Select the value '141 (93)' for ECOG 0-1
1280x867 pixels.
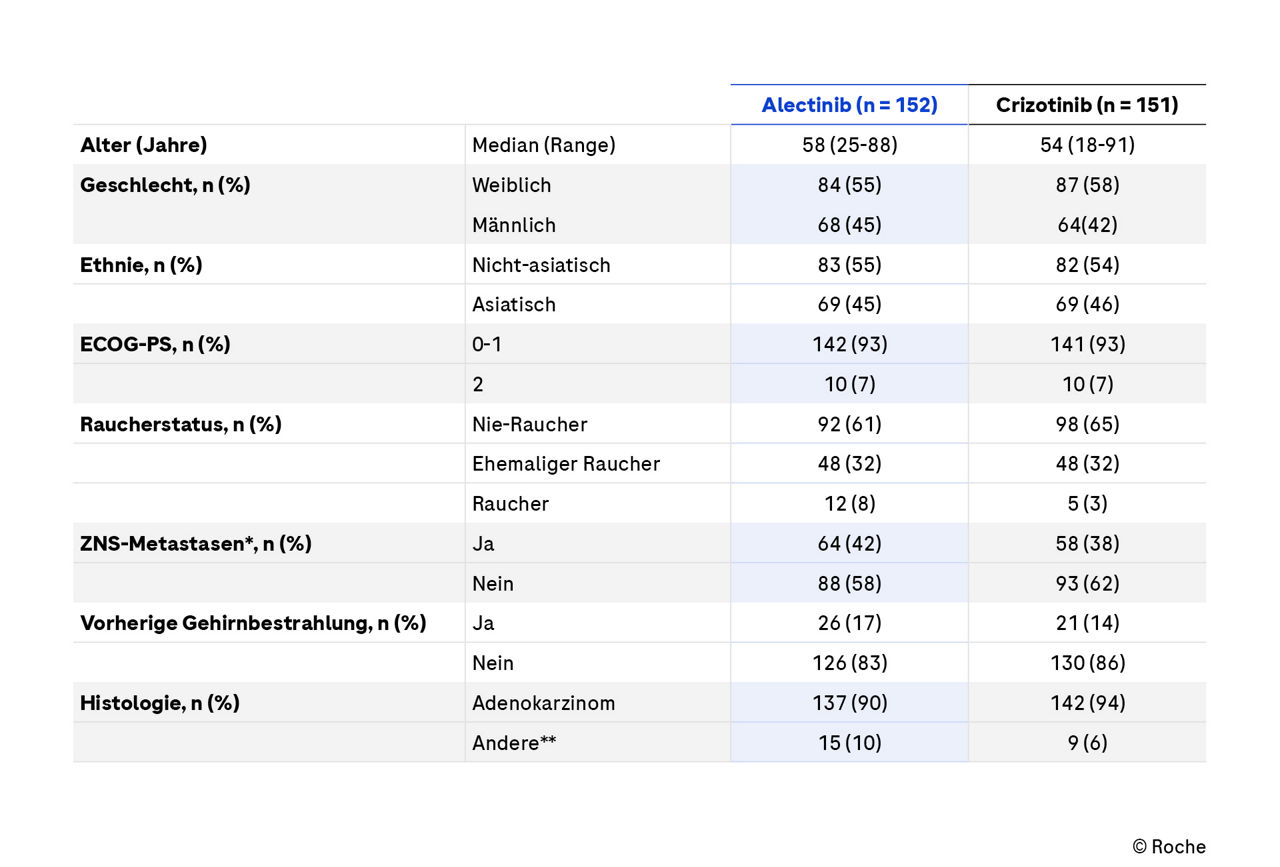tap(1087, 344)
